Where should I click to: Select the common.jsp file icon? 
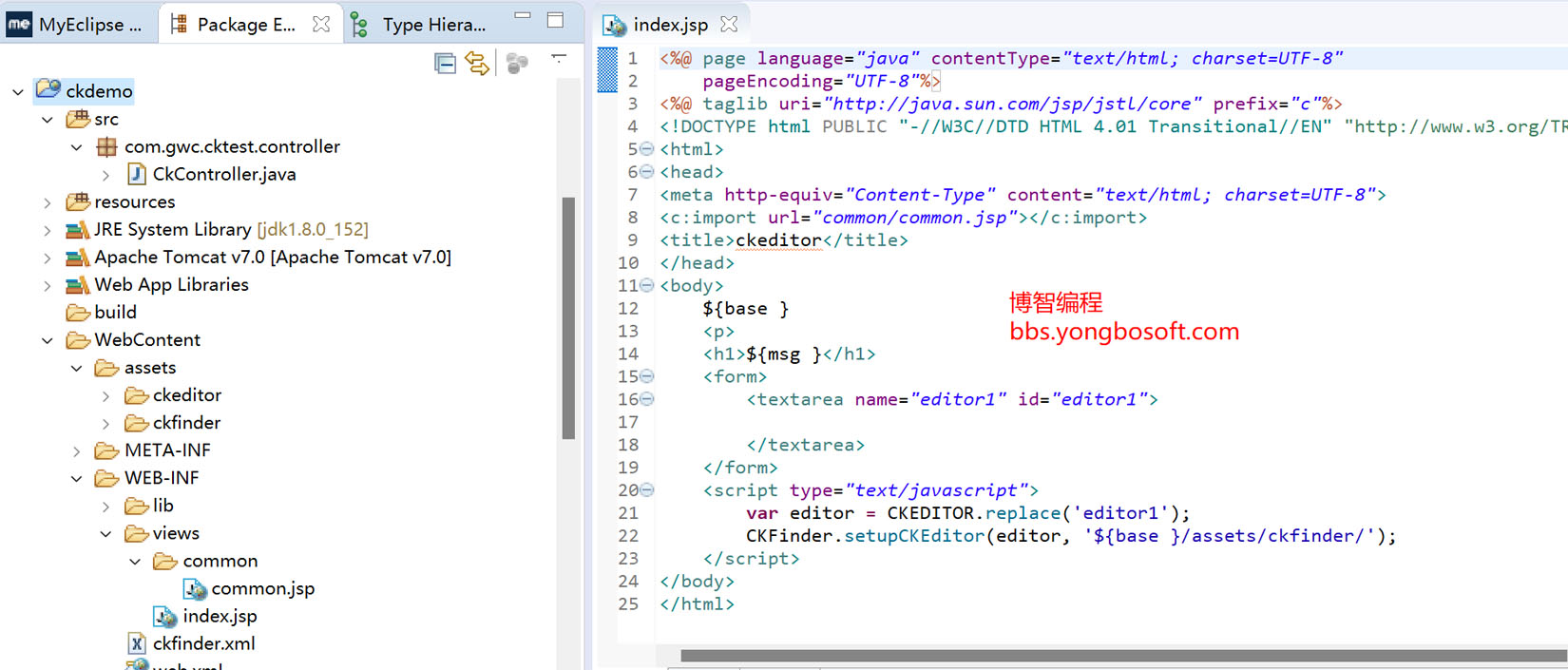(x=196, y=589)
